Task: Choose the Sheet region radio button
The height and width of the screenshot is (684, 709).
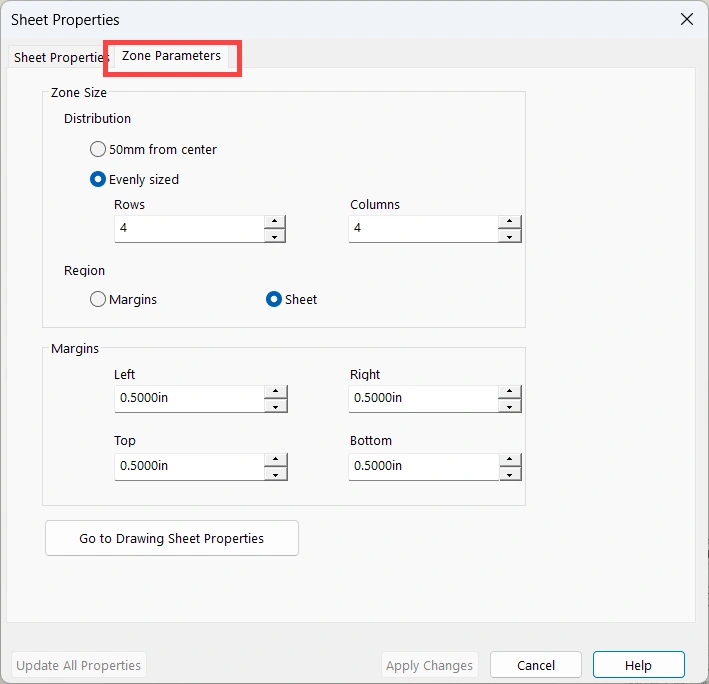Action: (x=274, y=299)
